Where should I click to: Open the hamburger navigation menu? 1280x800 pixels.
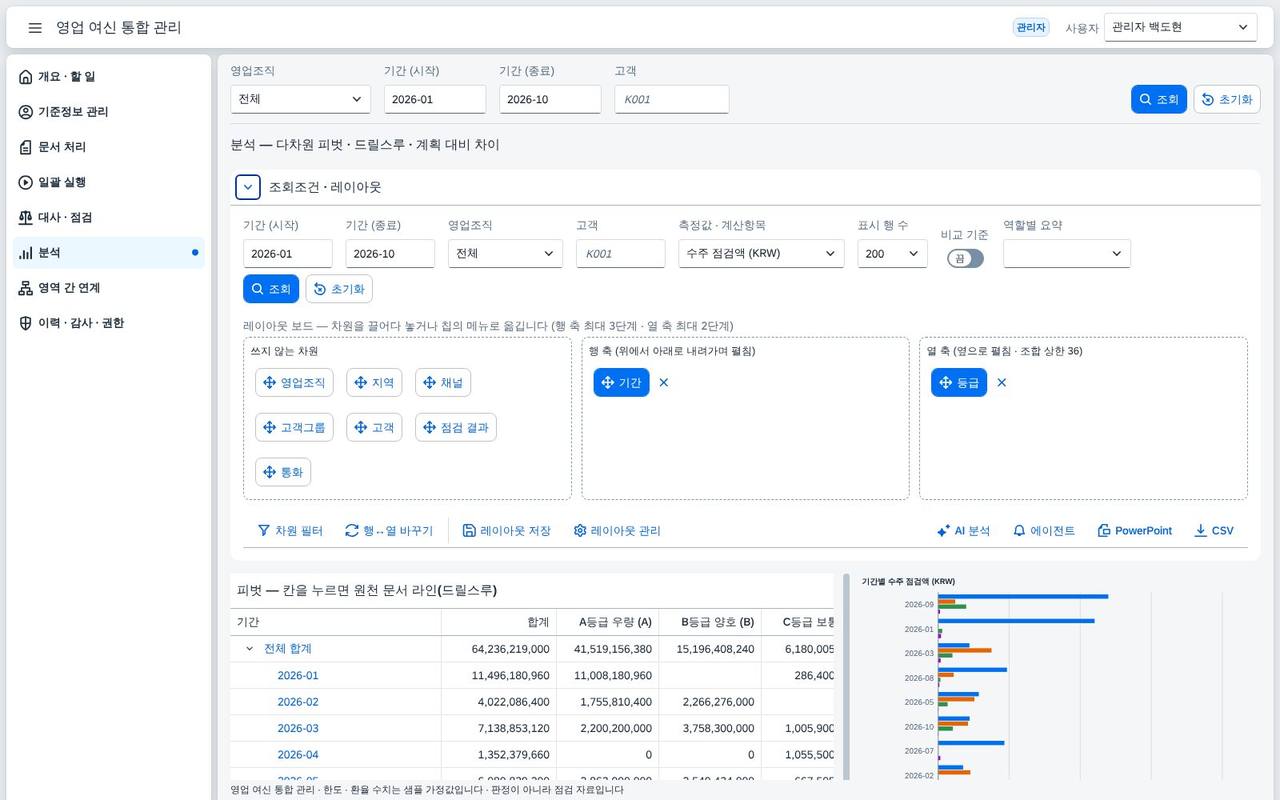[x=35, y=28]
